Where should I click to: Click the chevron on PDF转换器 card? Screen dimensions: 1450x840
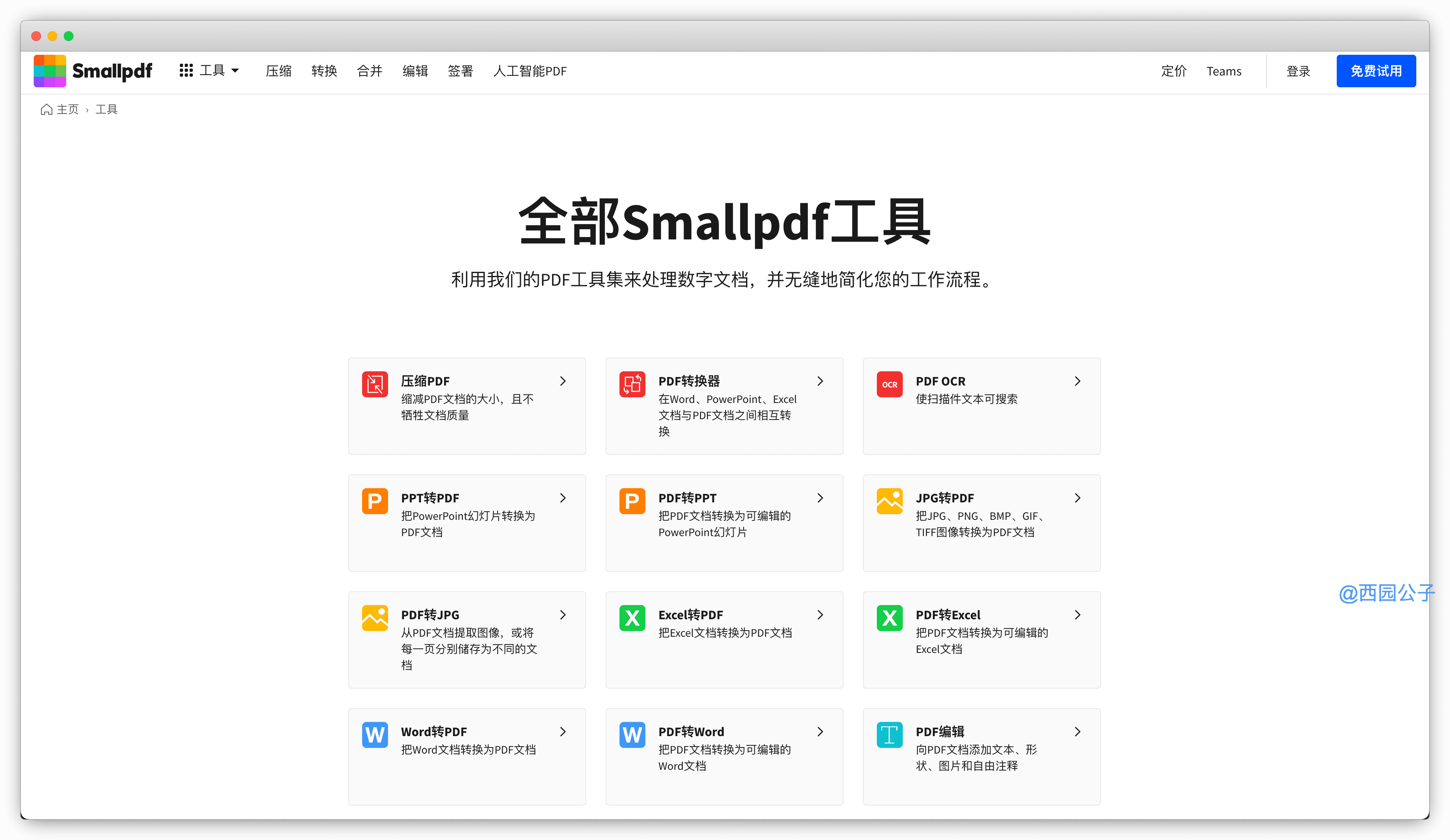pyautogui.click(x=820, y=381)
